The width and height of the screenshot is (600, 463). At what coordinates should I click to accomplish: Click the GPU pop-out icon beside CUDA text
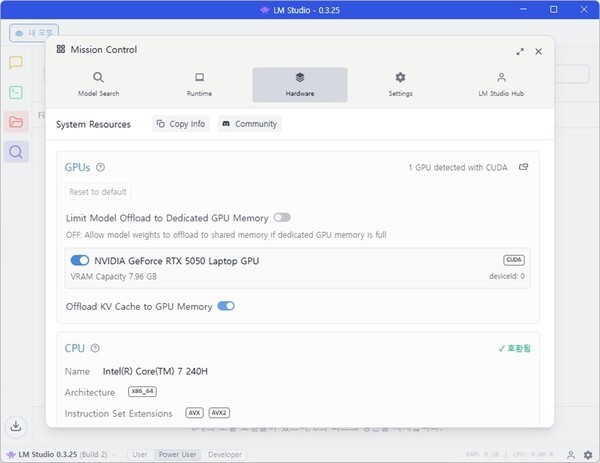tap(522, 167)
